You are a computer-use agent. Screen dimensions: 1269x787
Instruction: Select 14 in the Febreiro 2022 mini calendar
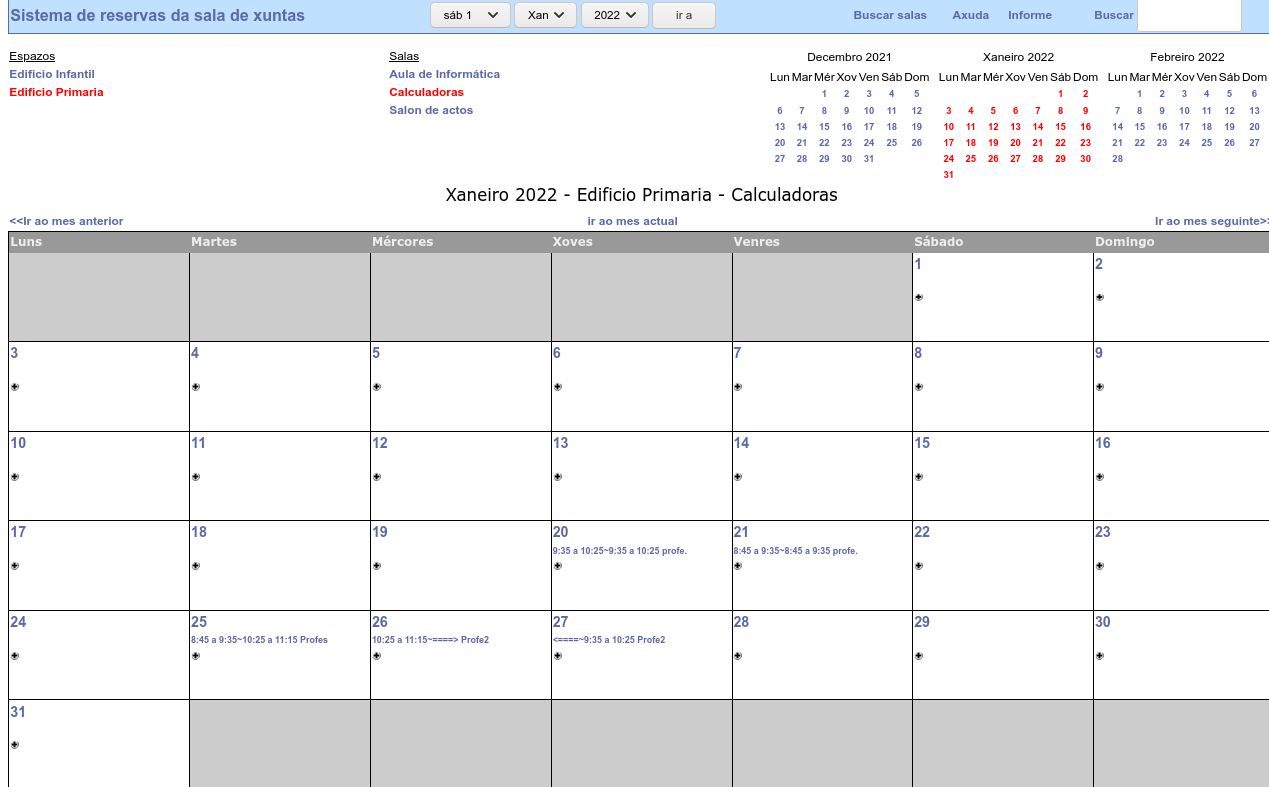(x=1117, y=127)
